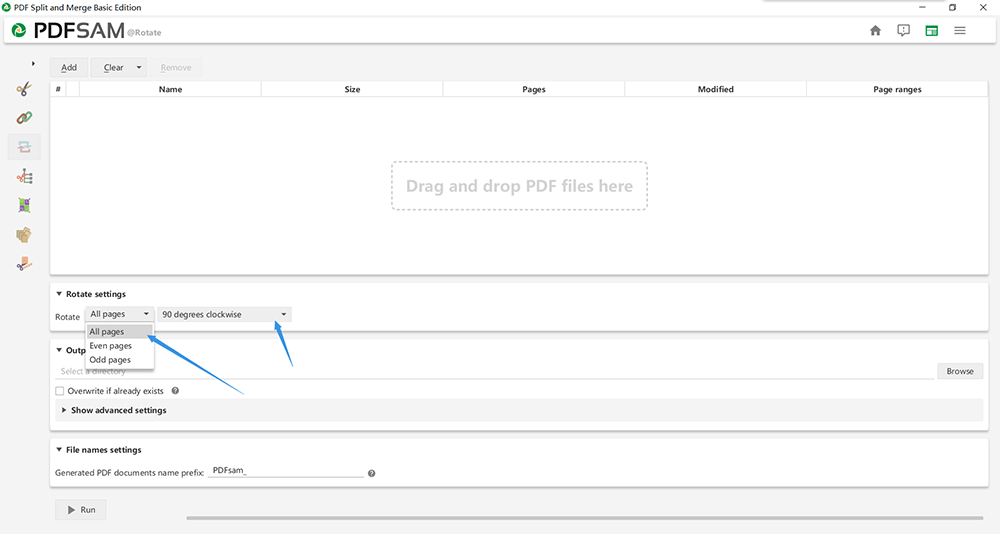Open the Merge tool chain-link icon
The height and width of the screenshot is (534, 1000).
click(x=24, y=118)
